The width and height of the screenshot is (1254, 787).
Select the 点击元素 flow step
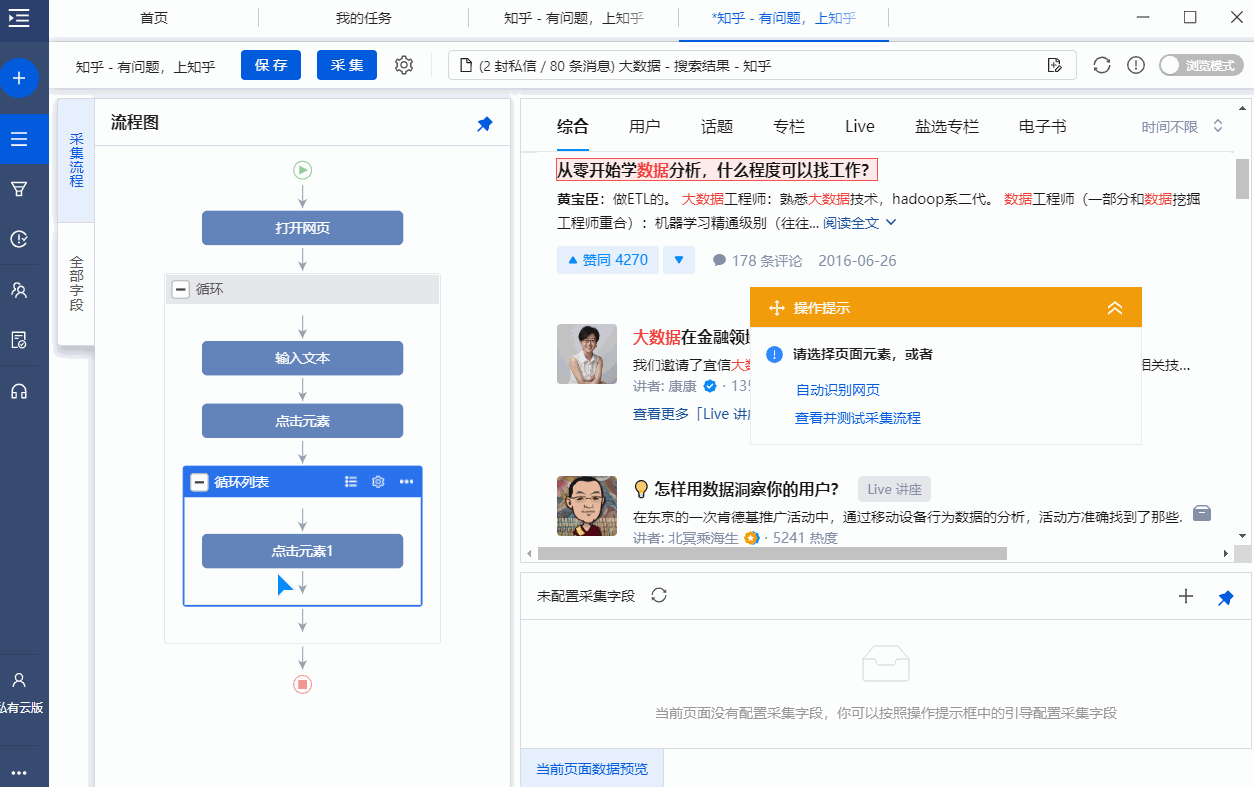coord(303,421)
